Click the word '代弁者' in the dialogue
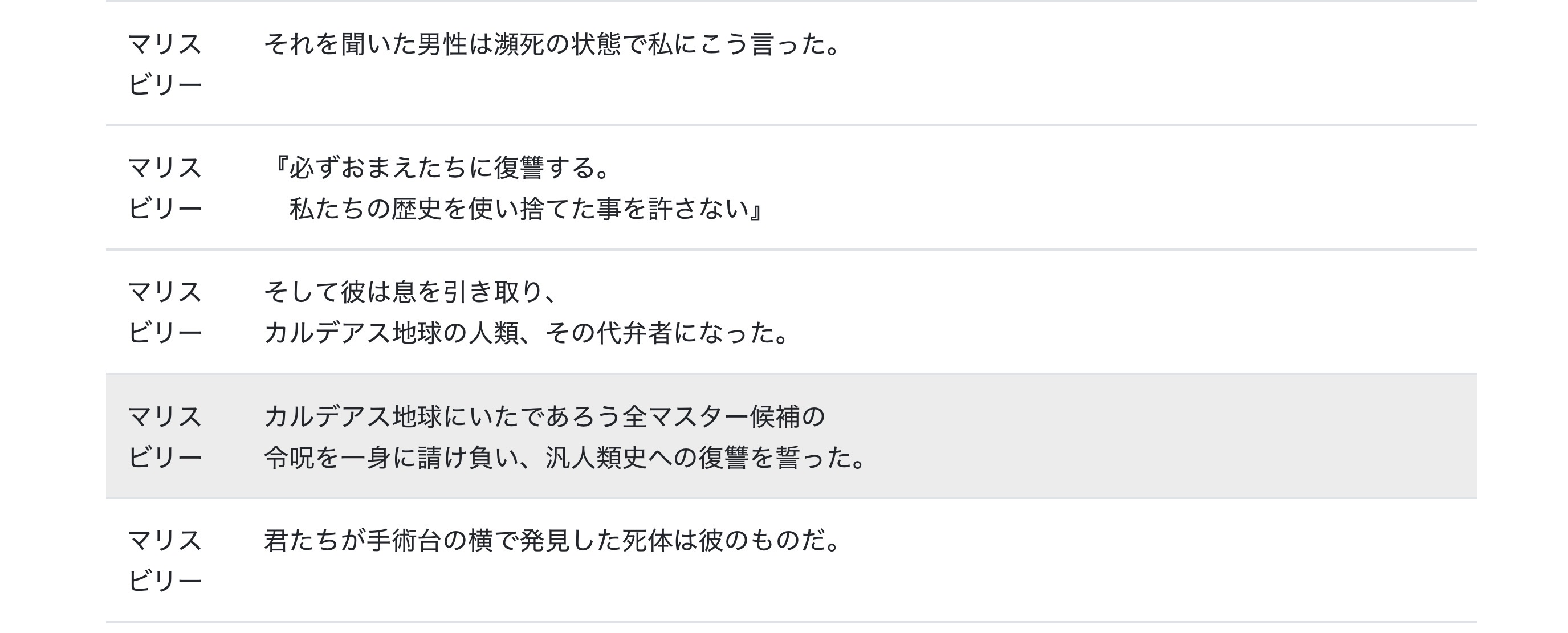Screen dimensions: 1568x633 pos(634,333)
